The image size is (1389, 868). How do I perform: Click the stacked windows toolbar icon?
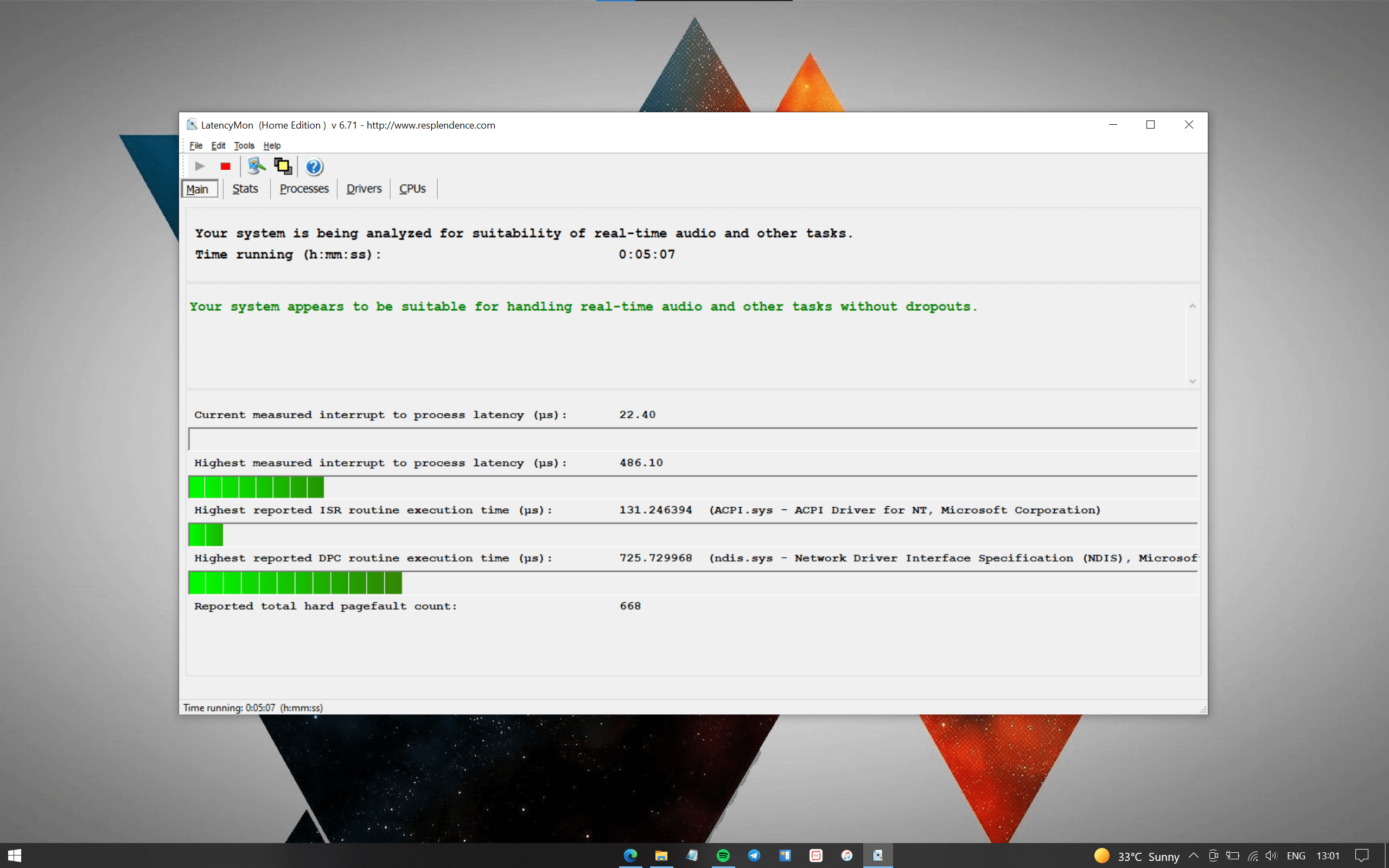click(x=283, y=167)
